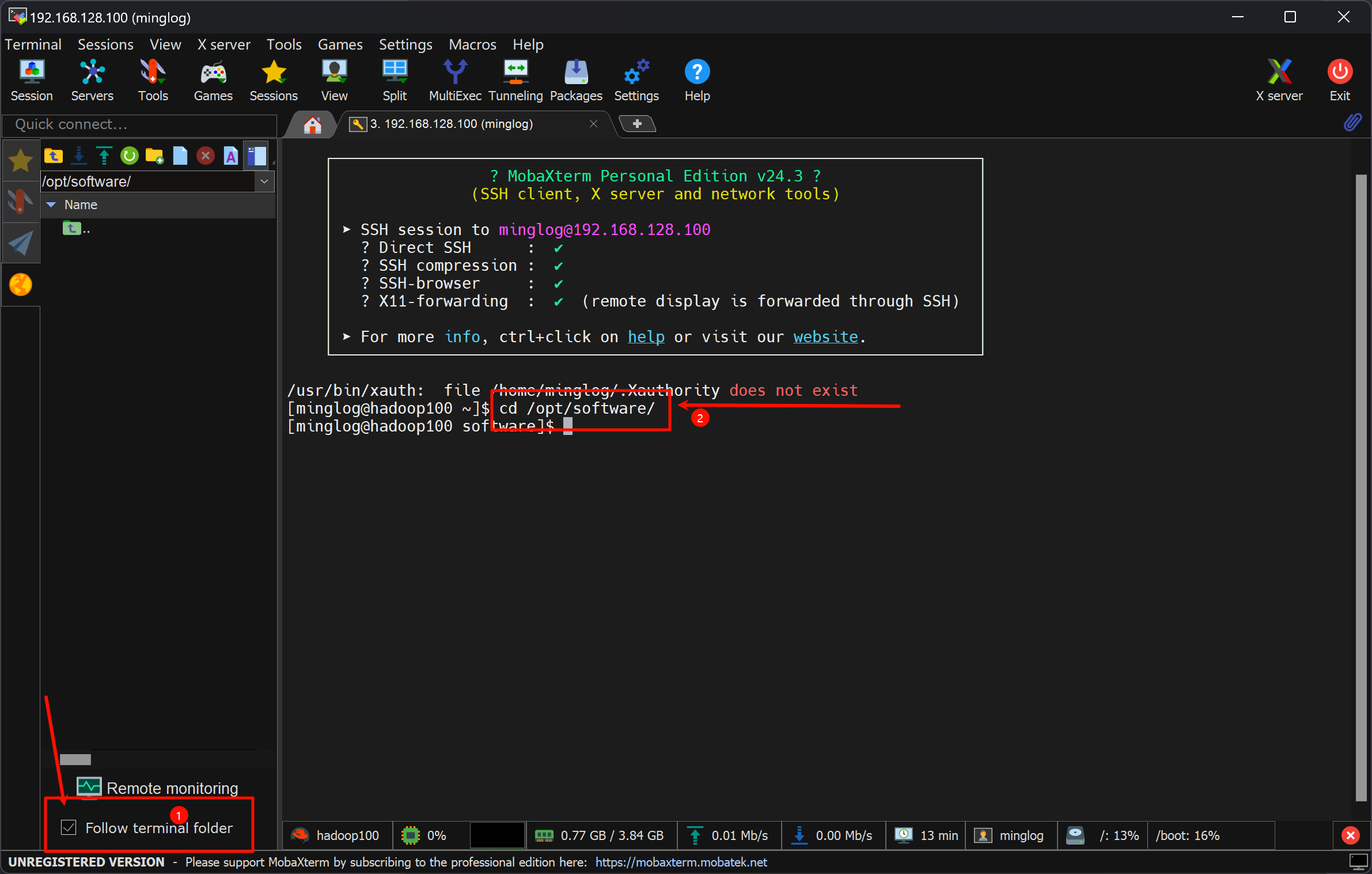Open the Sessions star sidebar tab
1372x874 pixels.
click(20, 161)
